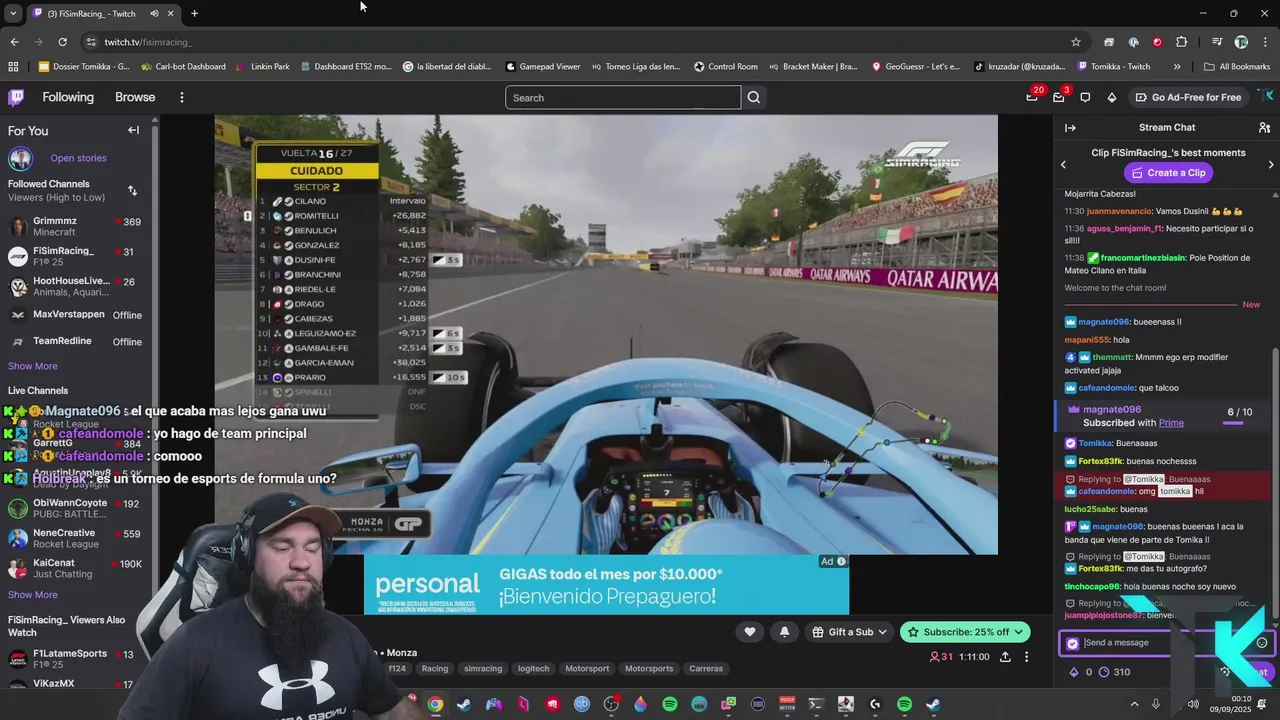The width and height of the screenshot is (1280, 720).
Task: Open the three-dot more menu beside Browse
Action: (181, 97)
